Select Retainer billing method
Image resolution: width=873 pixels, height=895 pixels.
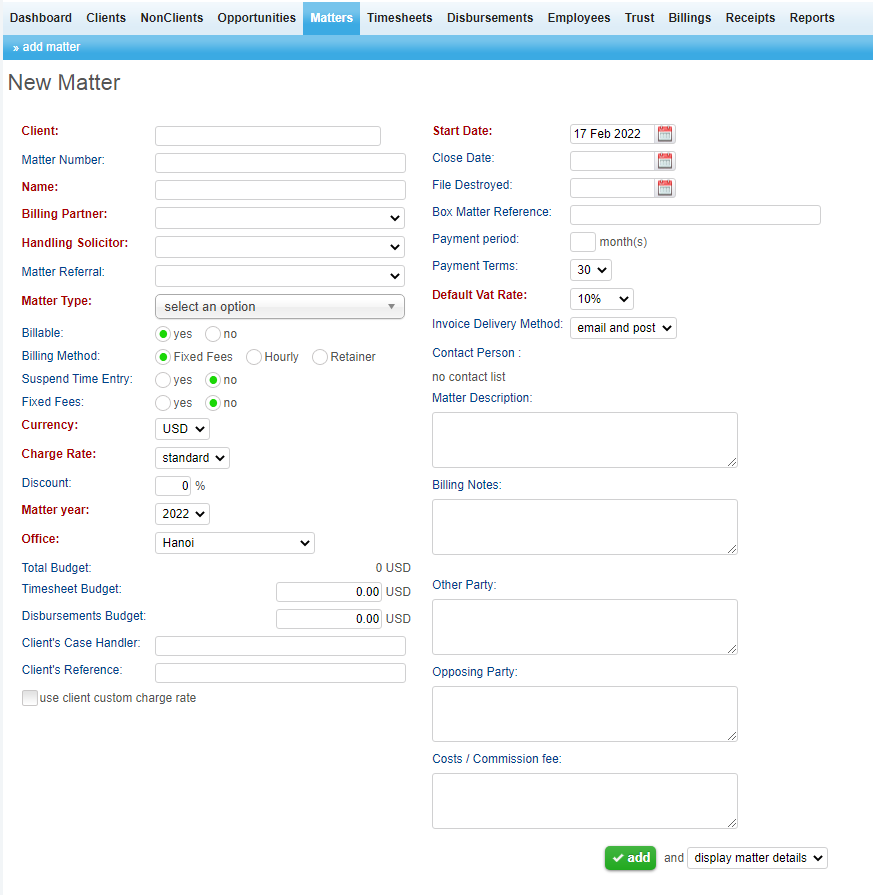pyautogui.click(x=320, y=357)
